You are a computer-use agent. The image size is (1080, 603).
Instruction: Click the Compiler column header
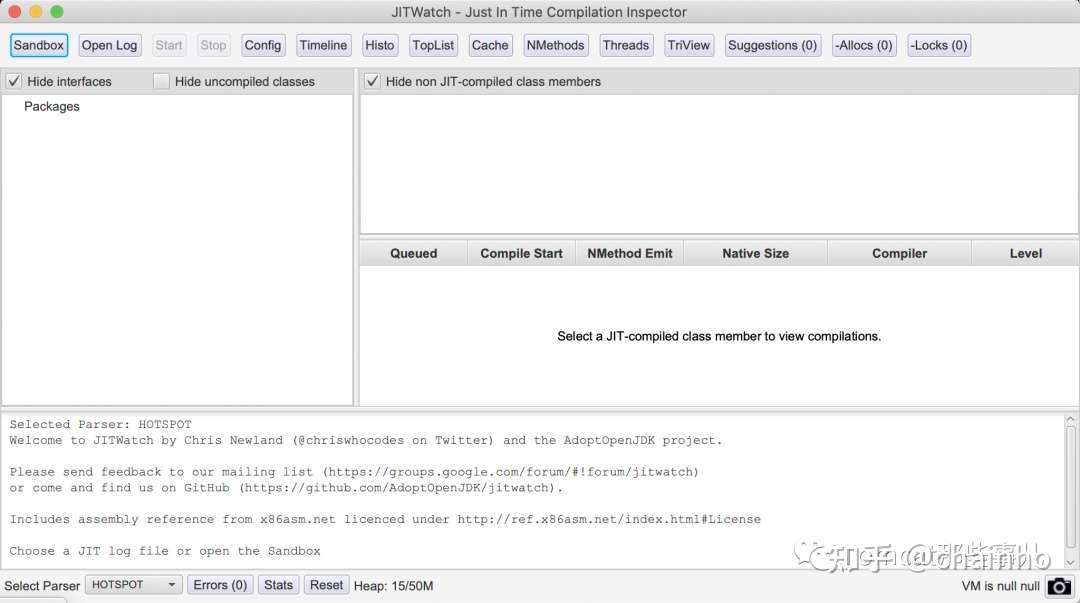tap(900, 254)
